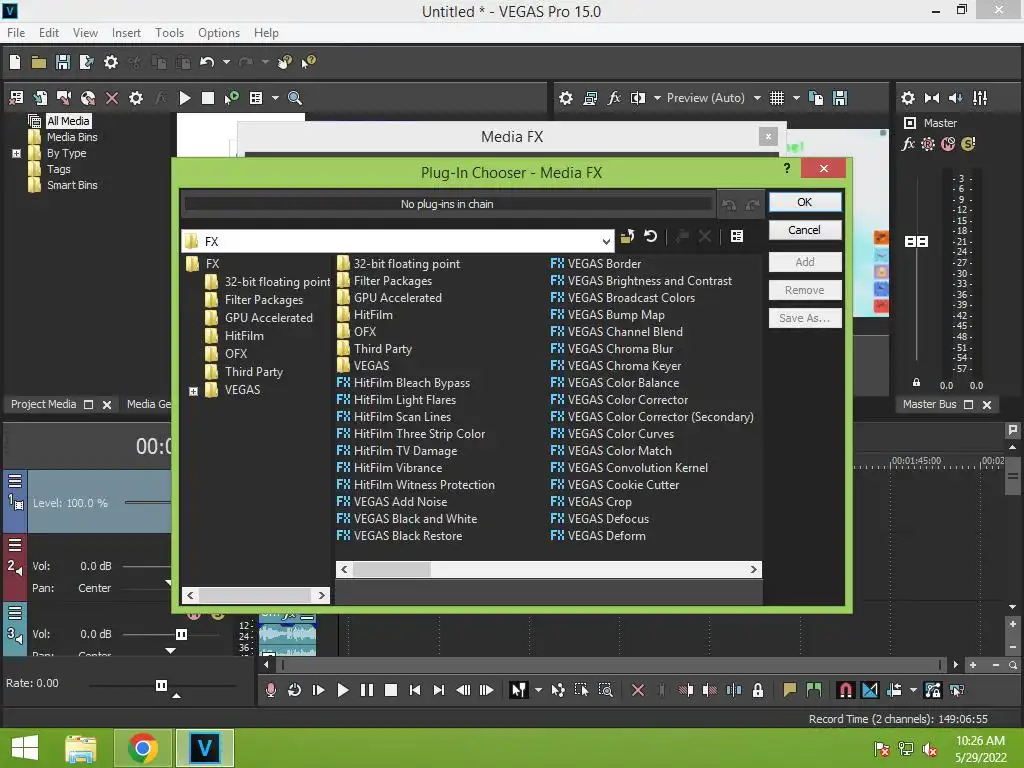Start recording with microphone icon
The image size is (1024, 768).
[x=270, y=690]
